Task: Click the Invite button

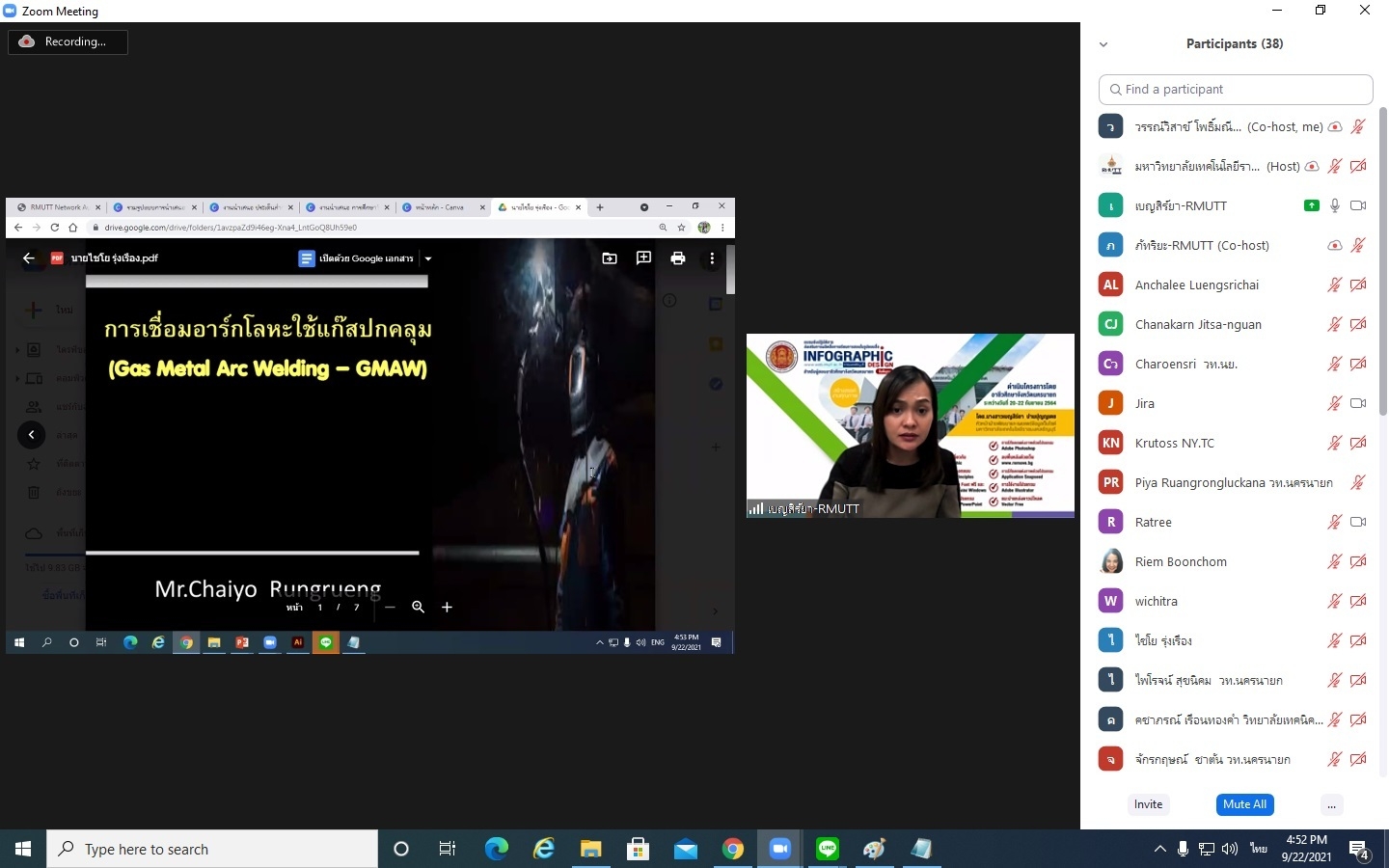Action: 1148,804
